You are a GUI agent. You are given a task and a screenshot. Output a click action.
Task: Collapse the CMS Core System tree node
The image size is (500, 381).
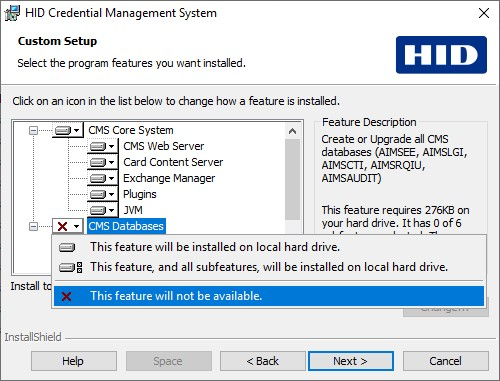click(x=33, y=130)
